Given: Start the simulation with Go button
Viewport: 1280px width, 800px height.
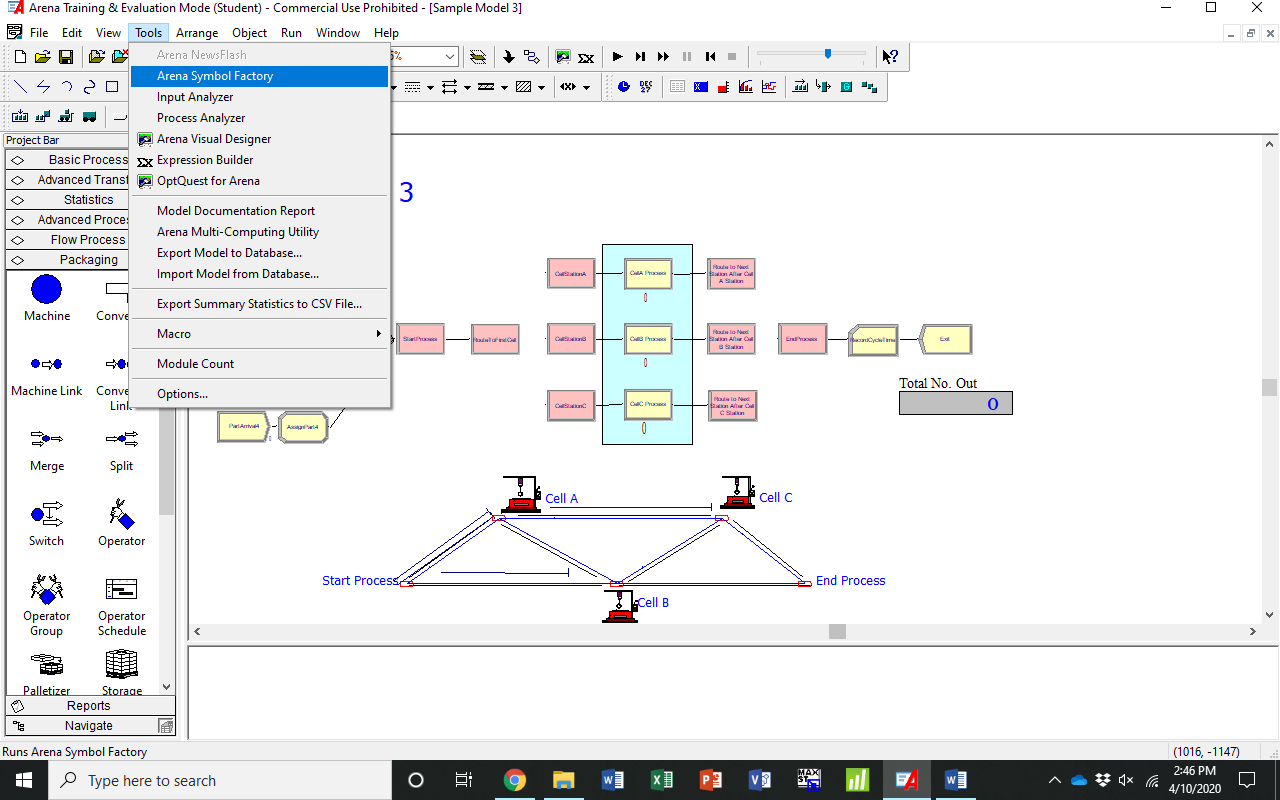Looking at the screenshot, I should [x=617, y=57].
